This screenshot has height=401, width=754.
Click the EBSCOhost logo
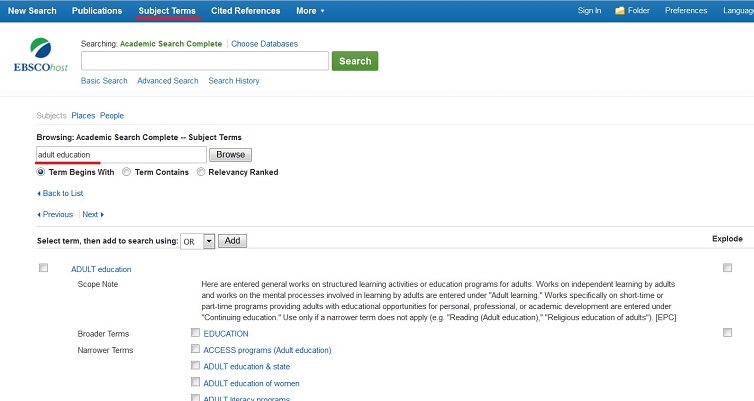pyautogui.click(x=41, y=55)
